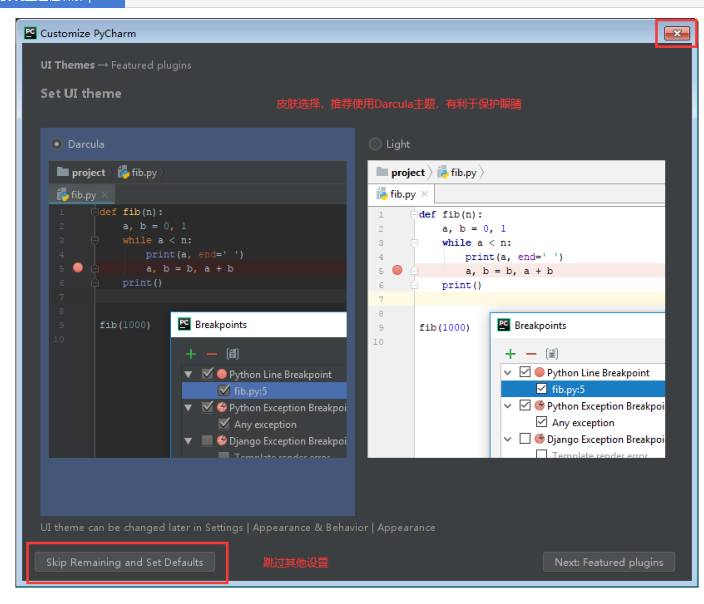
Task: Toggle Any exception checkbox in Darcula preview
Action: click(x=224, y=423)
